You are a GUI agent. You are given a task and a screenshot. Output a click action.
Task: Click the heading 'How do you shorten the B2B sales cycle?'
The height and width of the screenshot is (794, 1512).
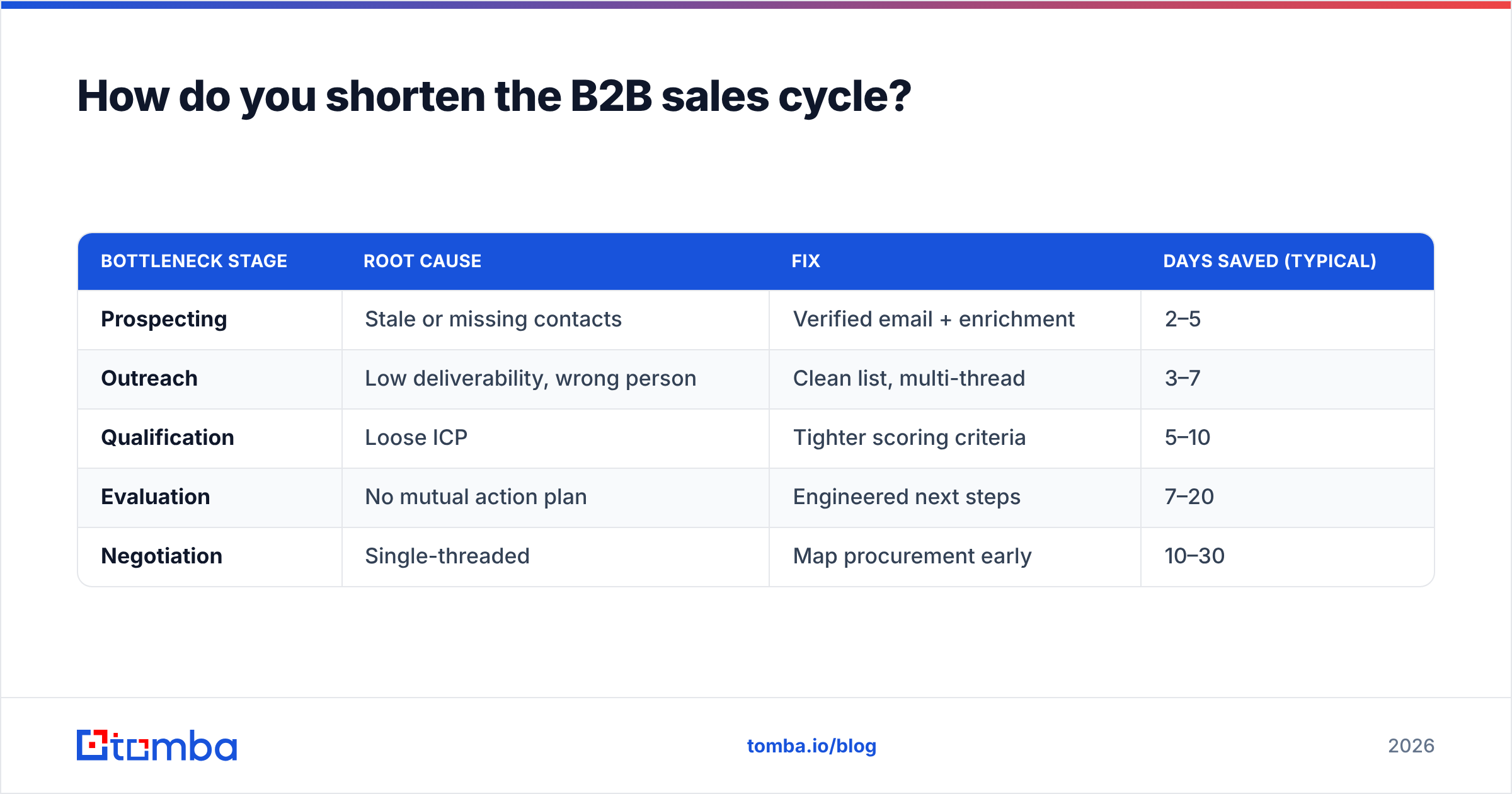tap(494, 96)
